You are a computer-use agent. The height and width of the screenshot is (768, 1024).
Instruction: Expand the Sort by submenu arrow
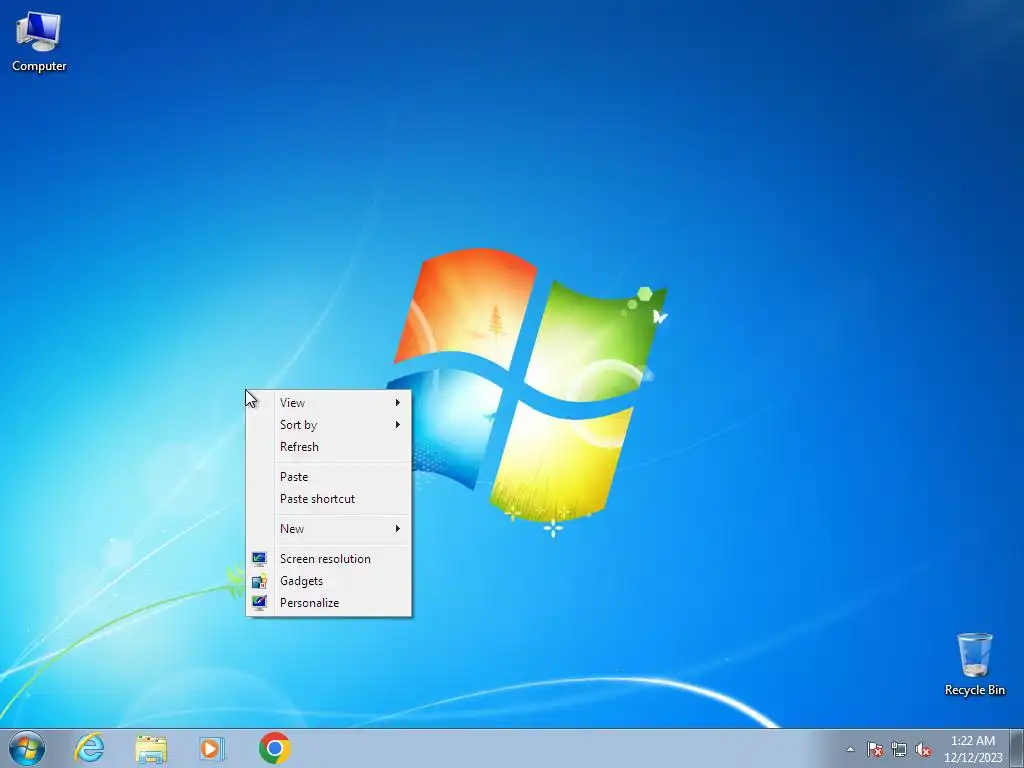(397, 424)
